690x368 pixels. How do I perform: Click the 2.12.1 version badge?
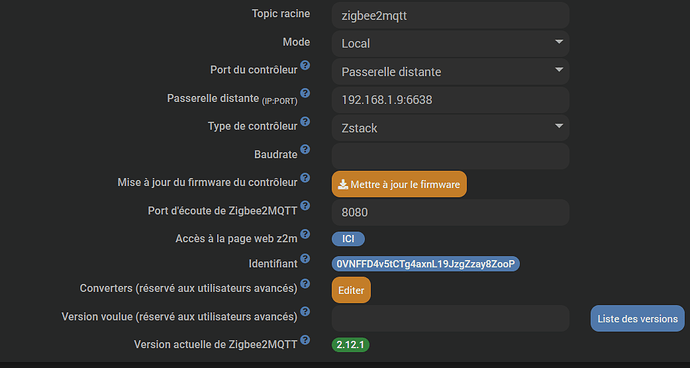[350, 345]
